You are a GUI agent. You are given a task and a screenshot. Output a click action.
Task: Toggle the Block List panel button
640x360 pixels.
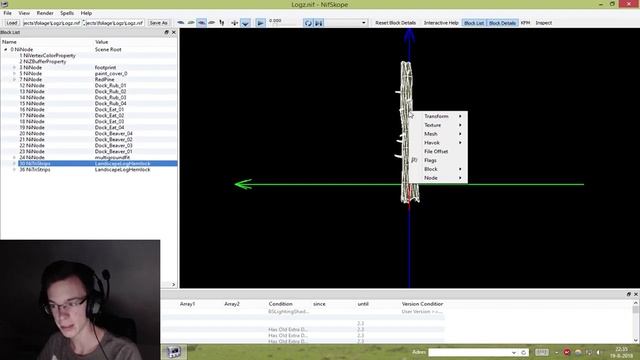pos(474,23)
